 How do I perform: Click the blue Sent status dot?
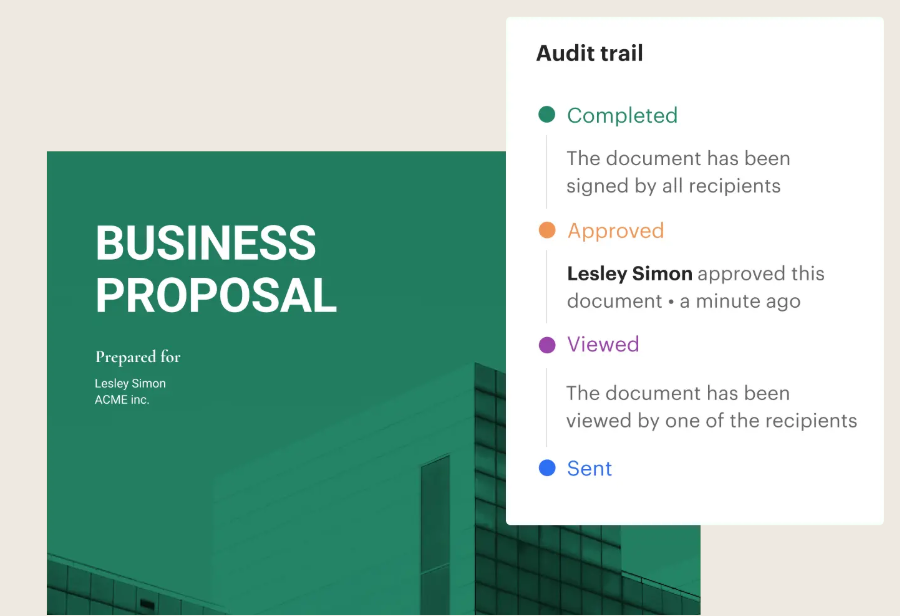click(x=547, y=468)
